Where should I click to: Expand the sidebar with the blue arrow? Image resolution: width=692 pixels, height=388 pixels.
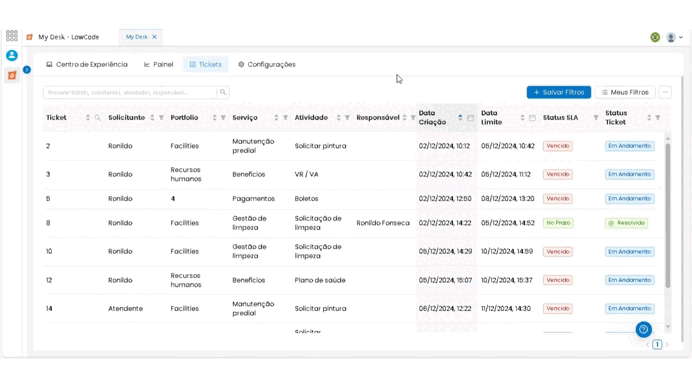[27, 70]
